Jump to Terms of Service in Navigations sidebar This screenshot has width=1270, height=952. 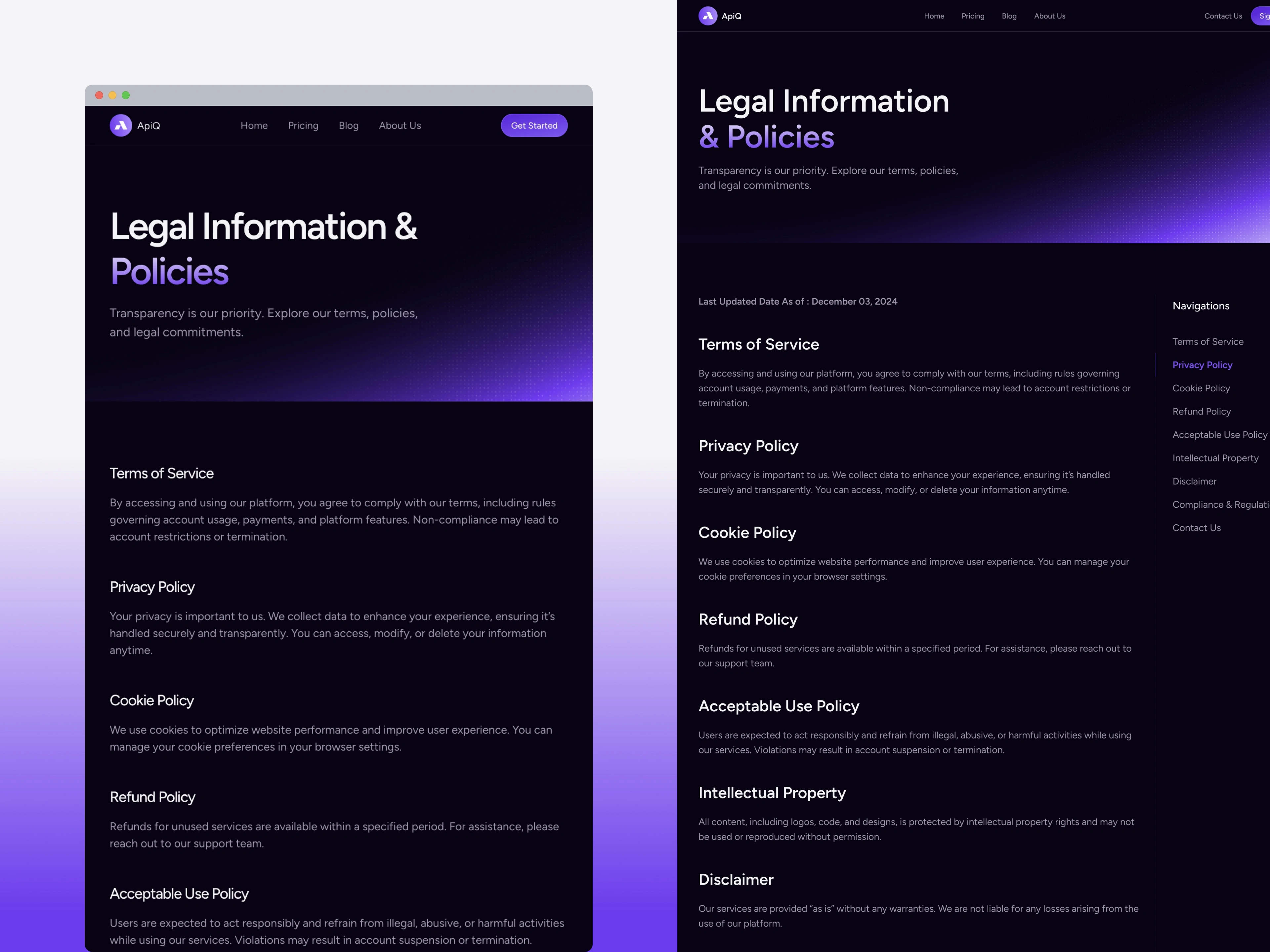coord(1207,341)
